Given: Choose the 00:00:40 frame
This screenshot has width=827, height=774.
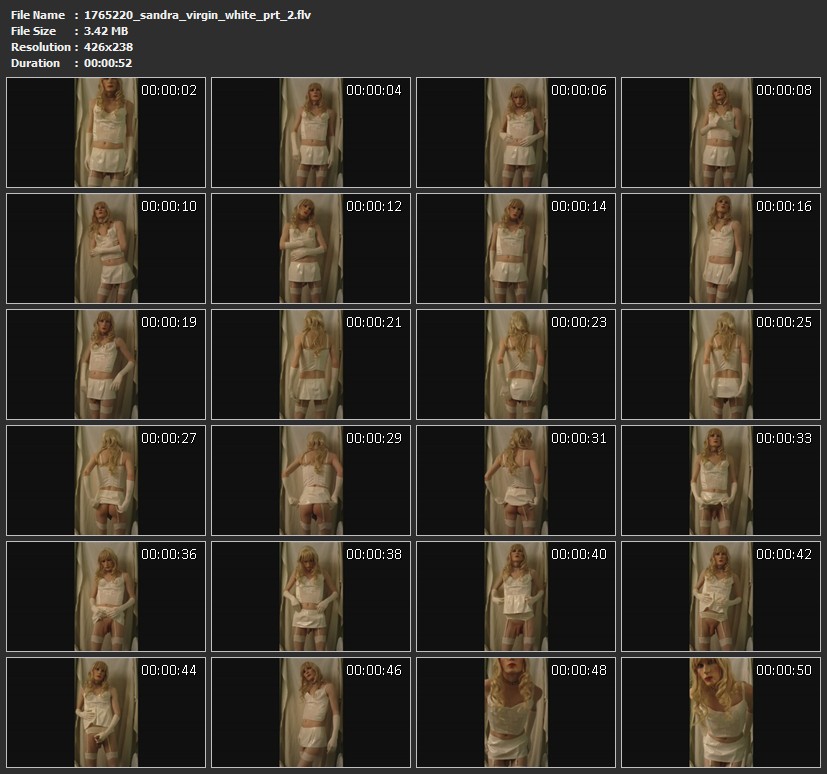Looking at the screenshot, I should 516,596.
